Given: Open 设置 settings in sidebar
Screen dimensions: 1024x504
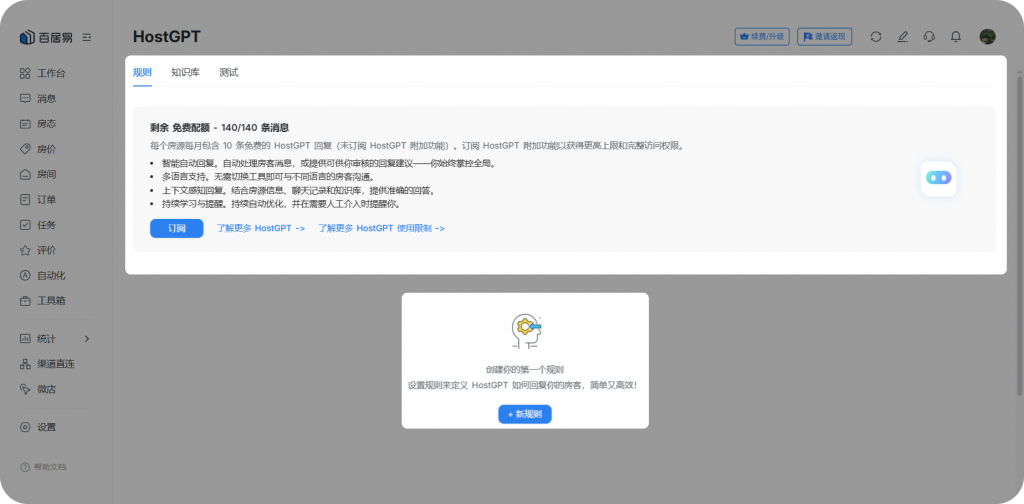Looking at the screenshot, I should tap(46, 427).
